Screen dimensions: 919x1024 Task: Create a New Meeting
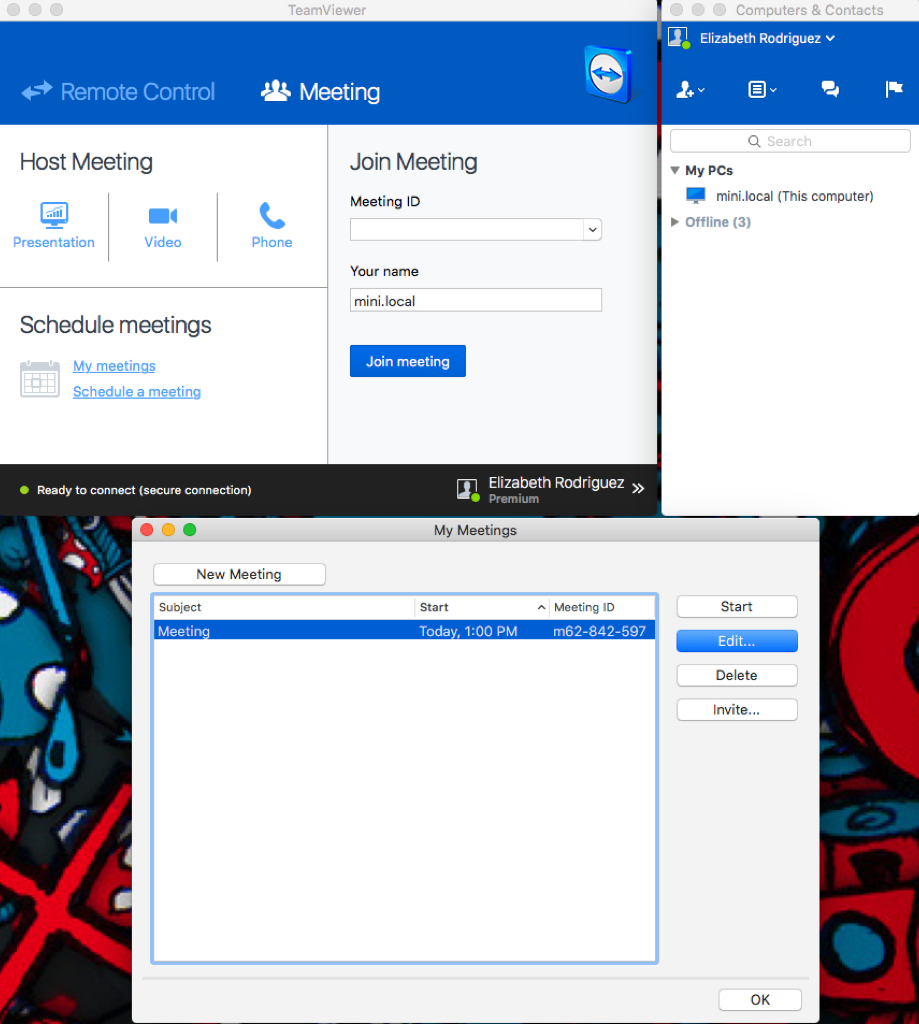239,574
